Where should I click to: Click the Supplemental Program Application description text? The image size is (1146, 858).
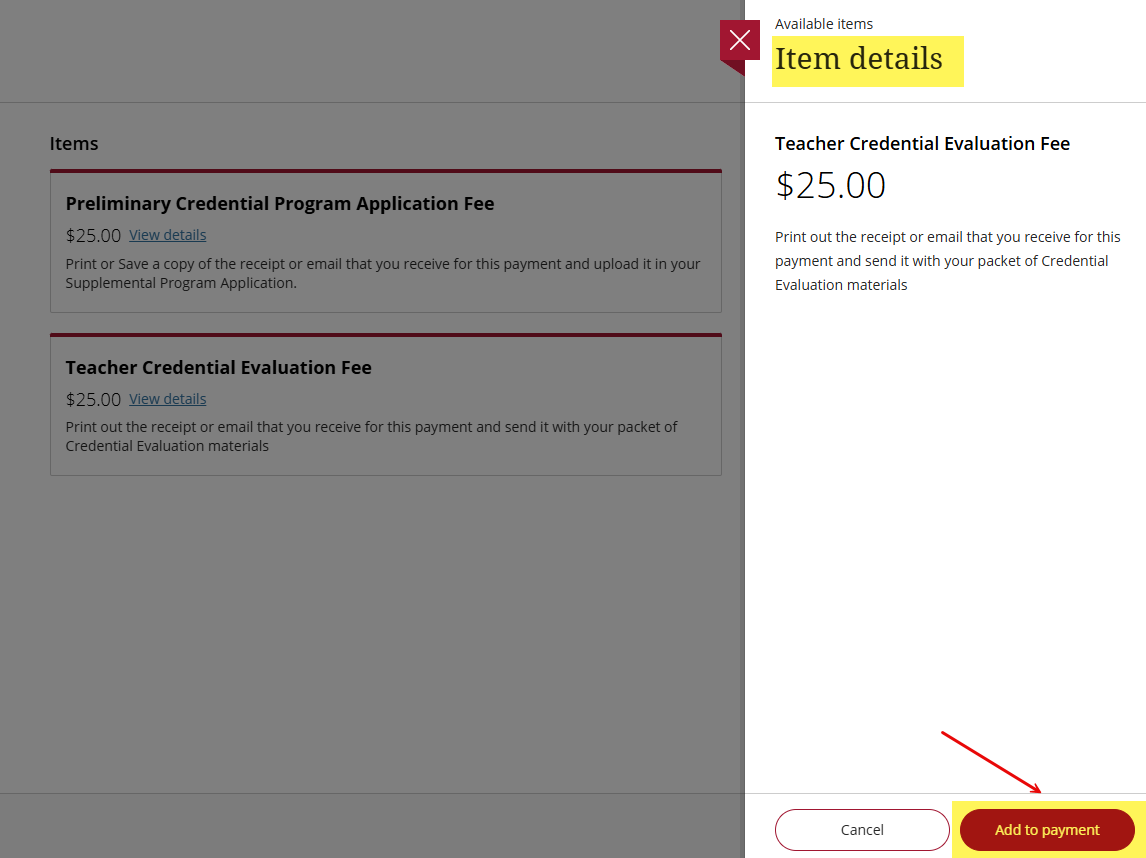click(x=383, y=272)
